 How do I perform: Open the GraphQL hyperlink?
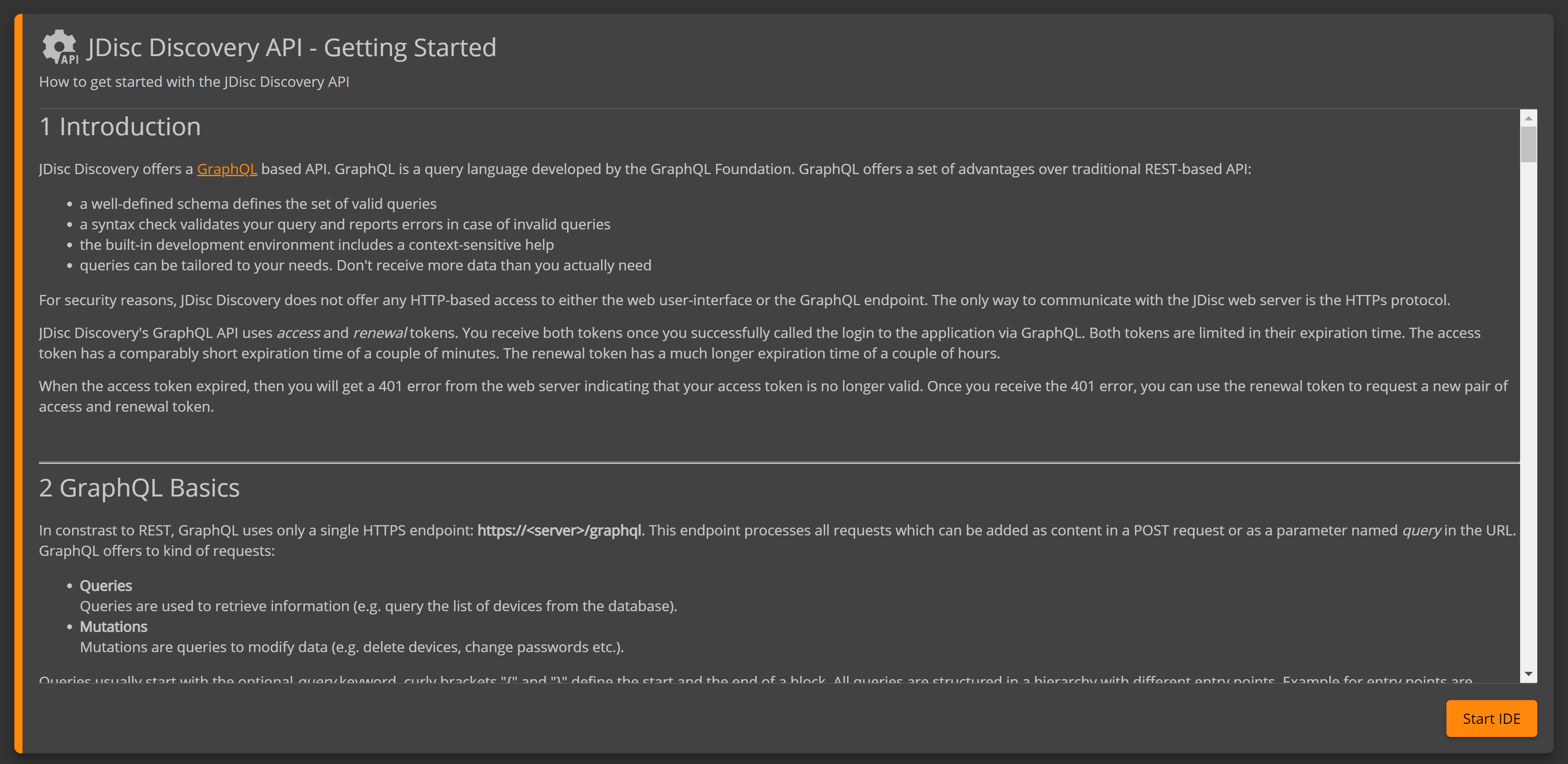[x=227, y=169]
